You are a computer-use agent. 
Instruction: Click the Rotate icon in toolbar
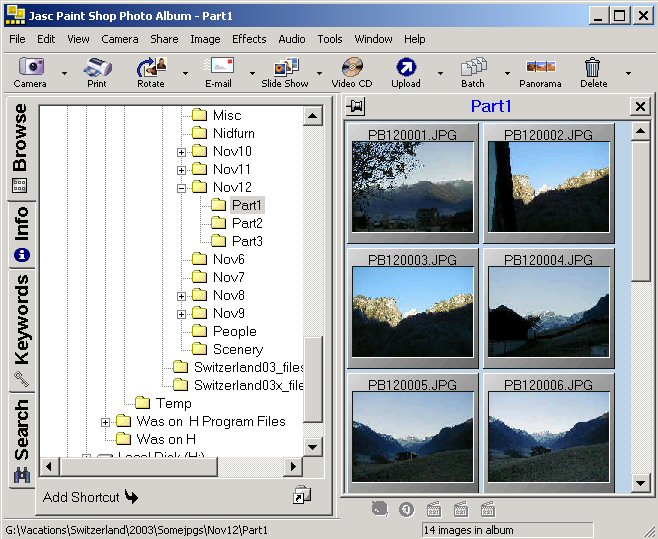150,71
